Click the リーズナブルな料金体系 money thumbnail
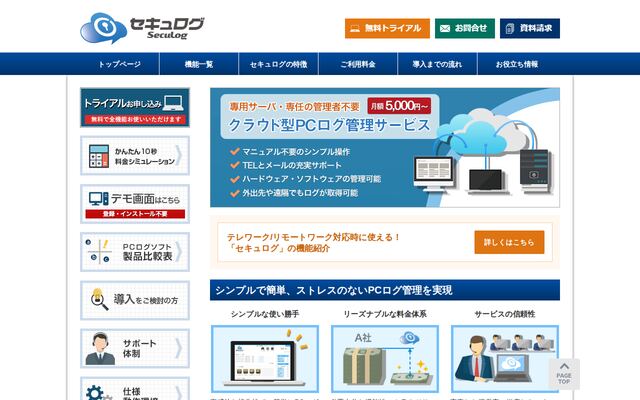 pos(385,359)
